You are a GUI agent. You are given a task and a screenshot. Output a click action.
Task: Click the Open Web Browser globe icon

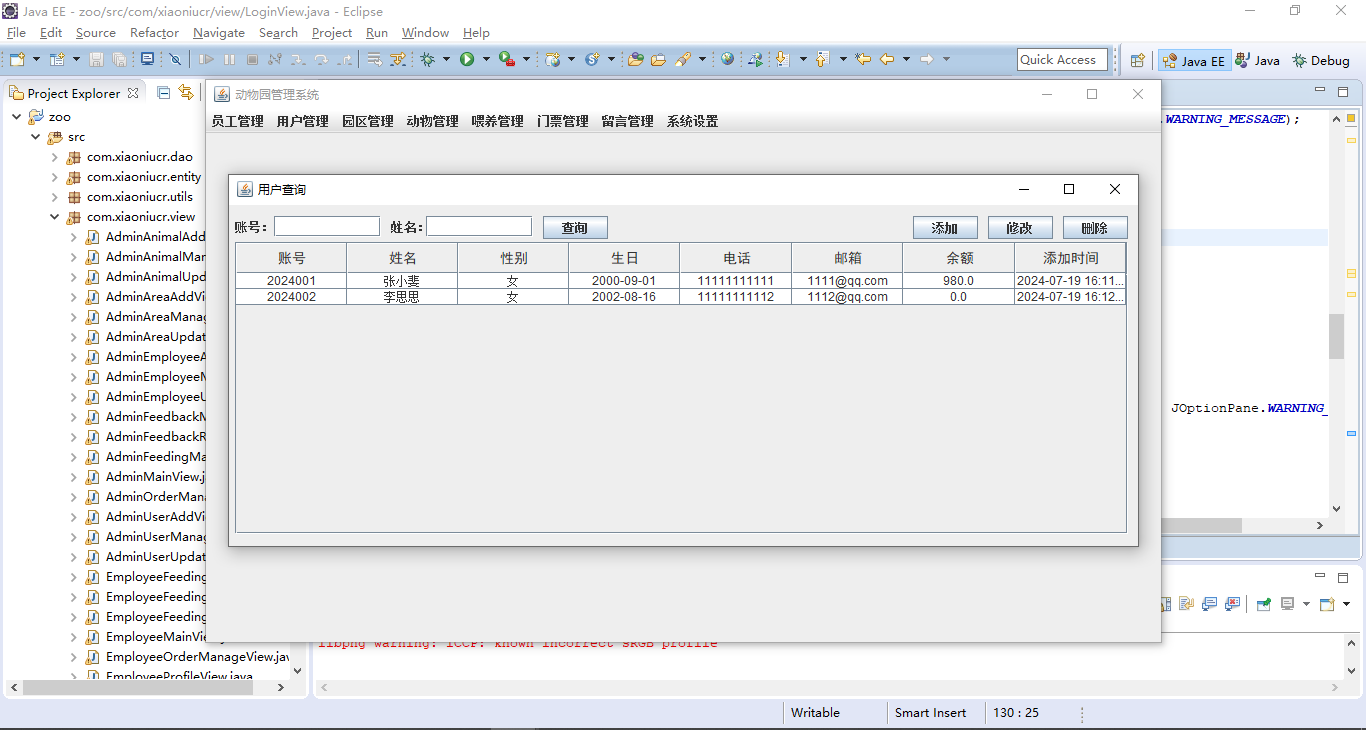(727, 59)
